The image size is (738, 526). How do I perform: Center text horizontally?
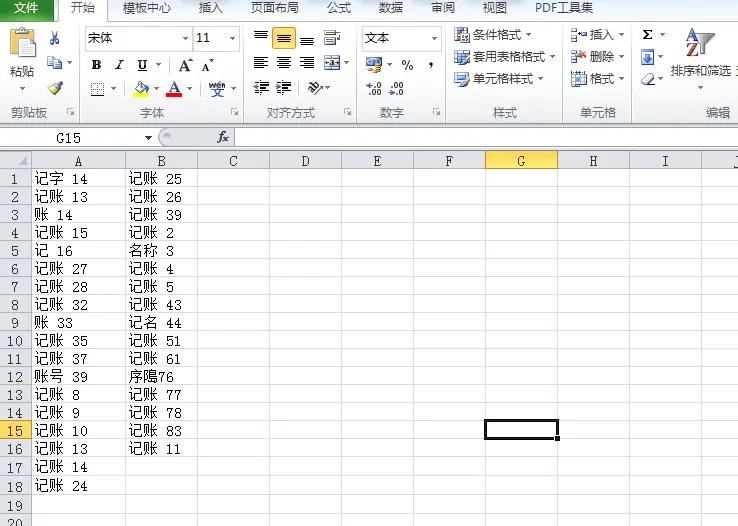click(284, 62)
